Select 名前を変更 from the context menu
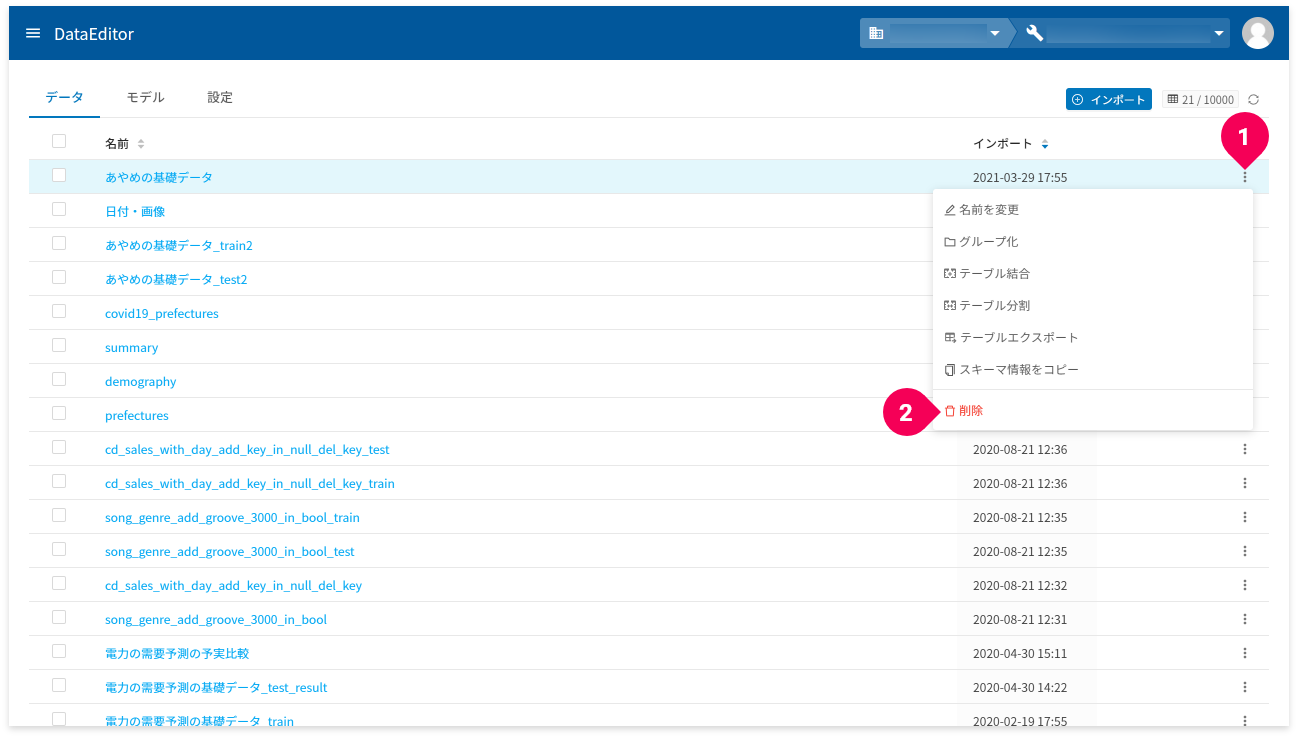Image resolution: width=1298 pixels, height=738 pixels. point(1092,210)
